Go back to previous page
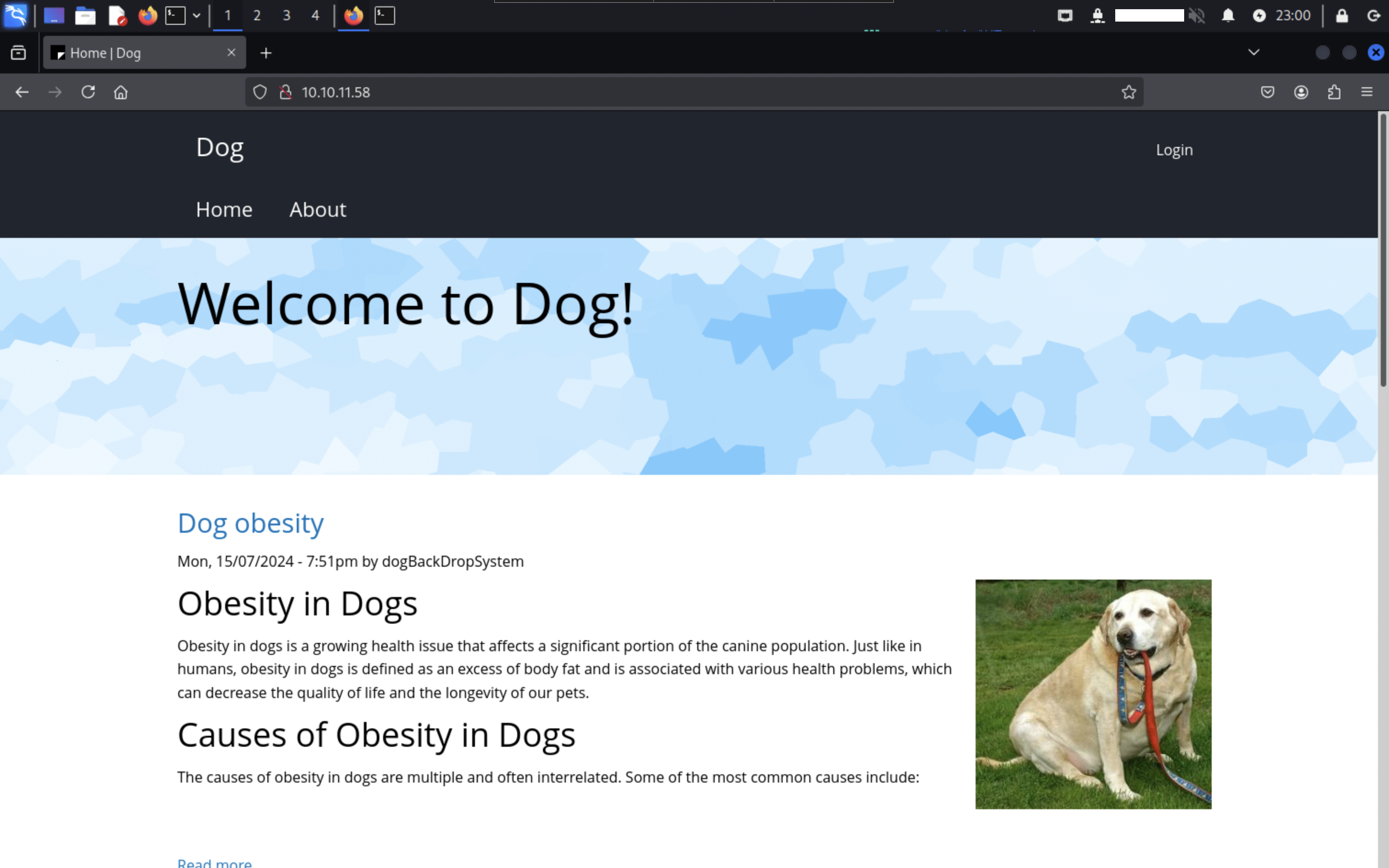 [x=22, y=92]
